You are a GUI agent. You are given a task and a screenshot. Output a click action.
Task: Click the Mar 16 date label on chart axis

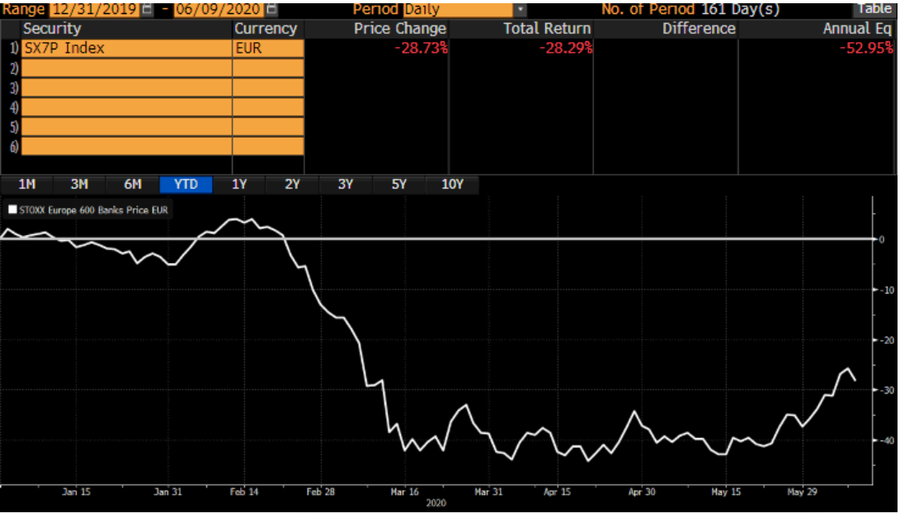point(405,492)
